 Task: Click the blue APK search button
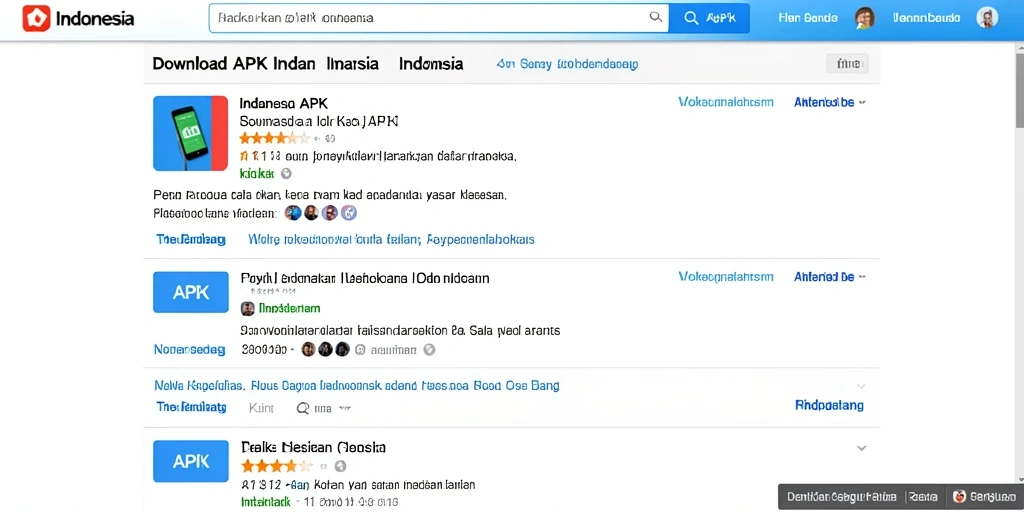709,18
